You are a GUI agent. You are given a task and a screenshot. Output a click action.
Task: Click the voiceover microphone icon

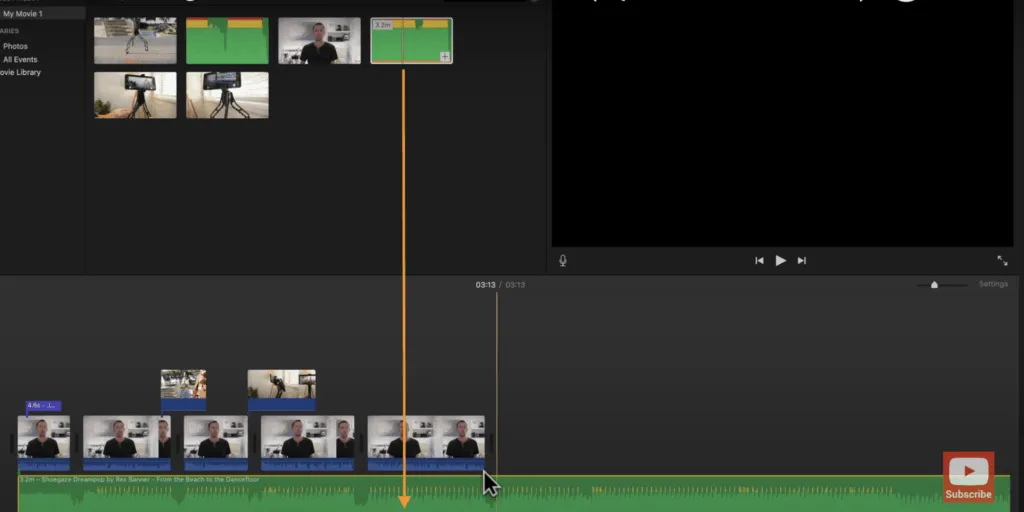click(x=563, y=260)
